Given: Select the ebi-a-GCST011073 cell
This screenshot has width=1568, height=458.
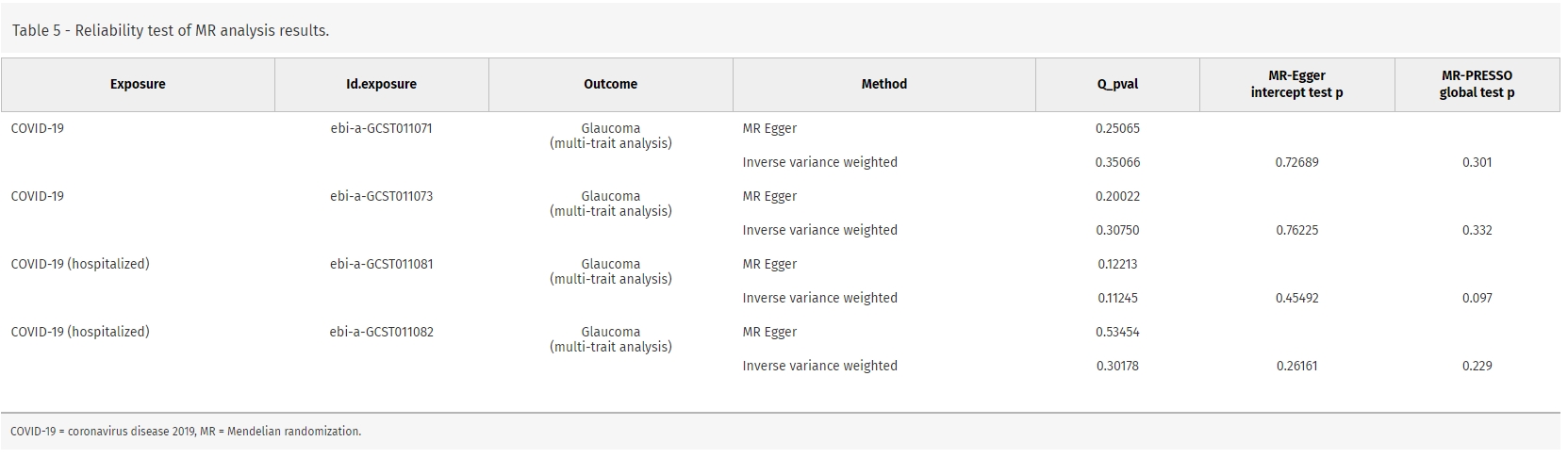Looking at the screenshot, I should pos(381,196).
